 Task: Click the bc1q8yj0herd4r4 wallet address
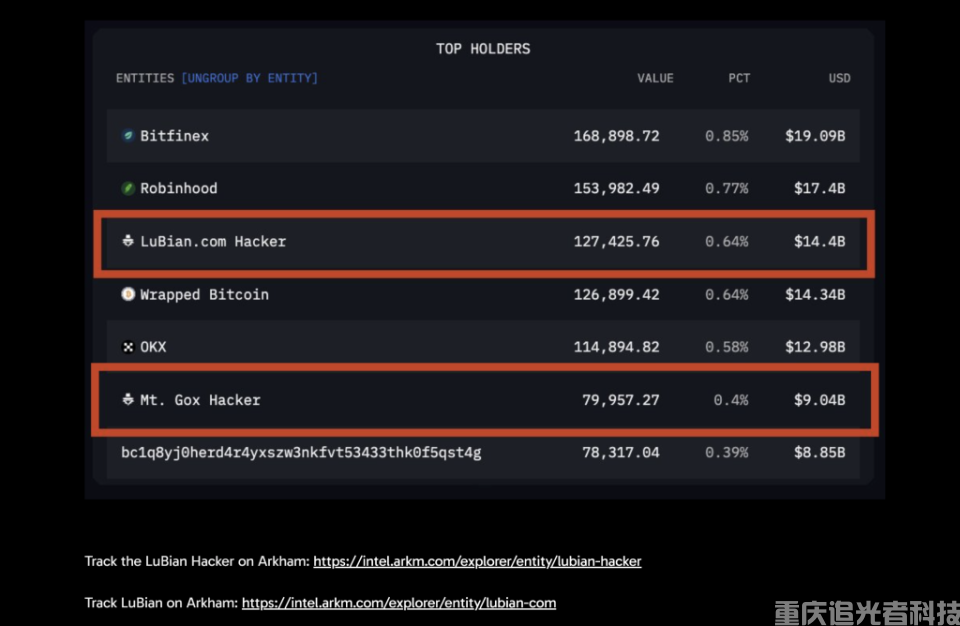301,453
